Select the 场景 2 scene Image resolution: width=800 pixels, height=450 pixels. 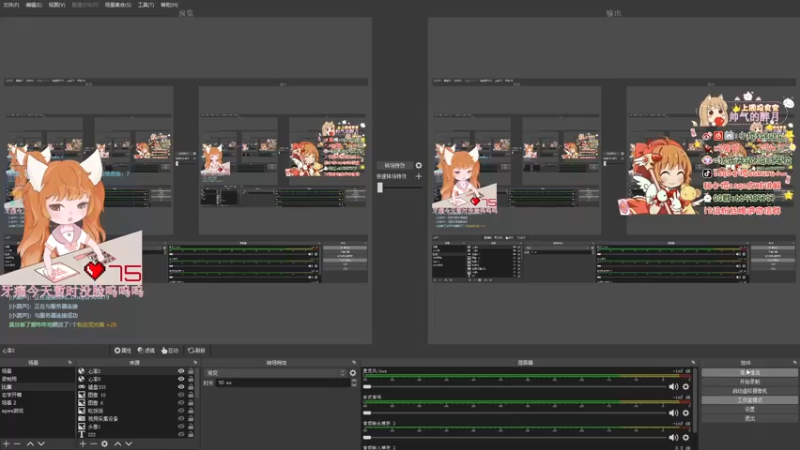(x=37, y=403)
